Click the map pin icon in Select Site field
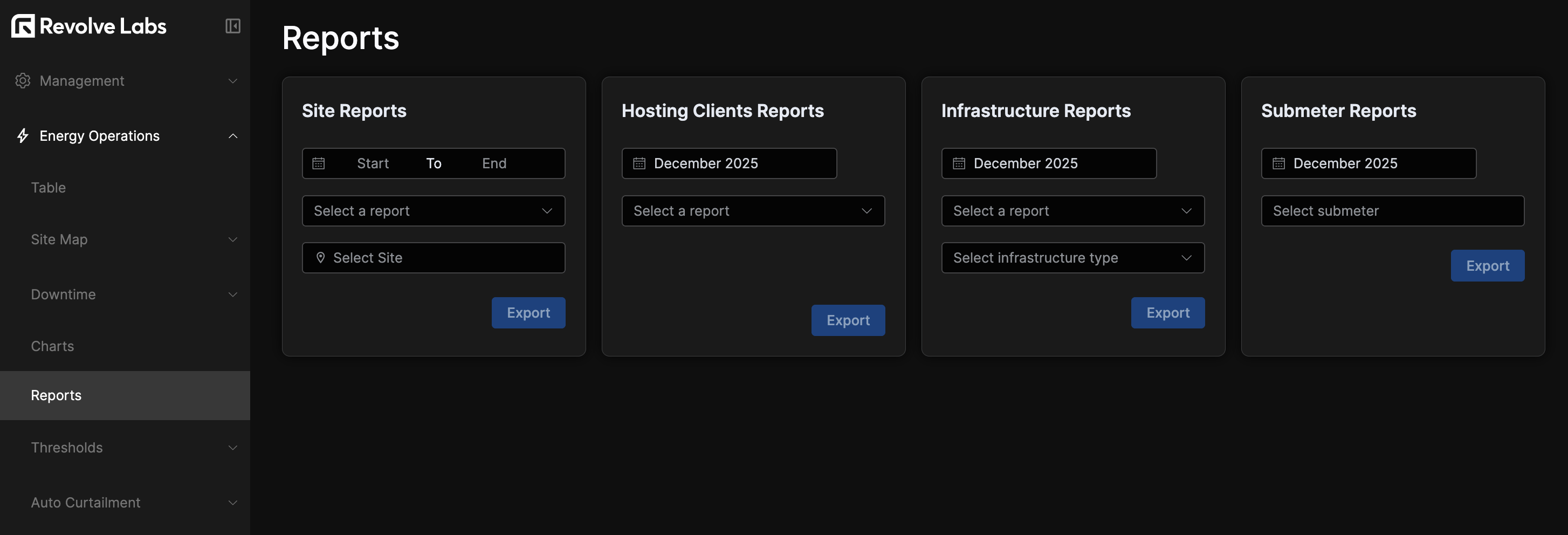Screen dimensions: 1568x535 click(321, 257)
